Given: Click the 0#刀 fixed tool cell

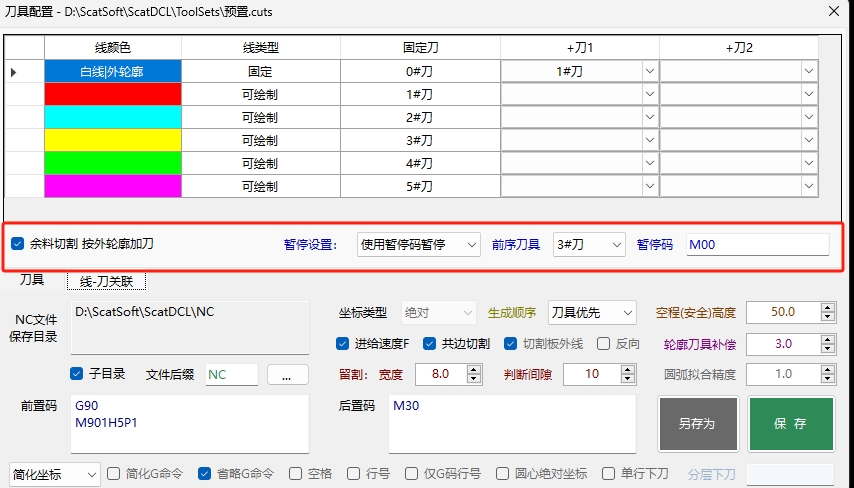Looking at the screenshot, I should point(420,71).
